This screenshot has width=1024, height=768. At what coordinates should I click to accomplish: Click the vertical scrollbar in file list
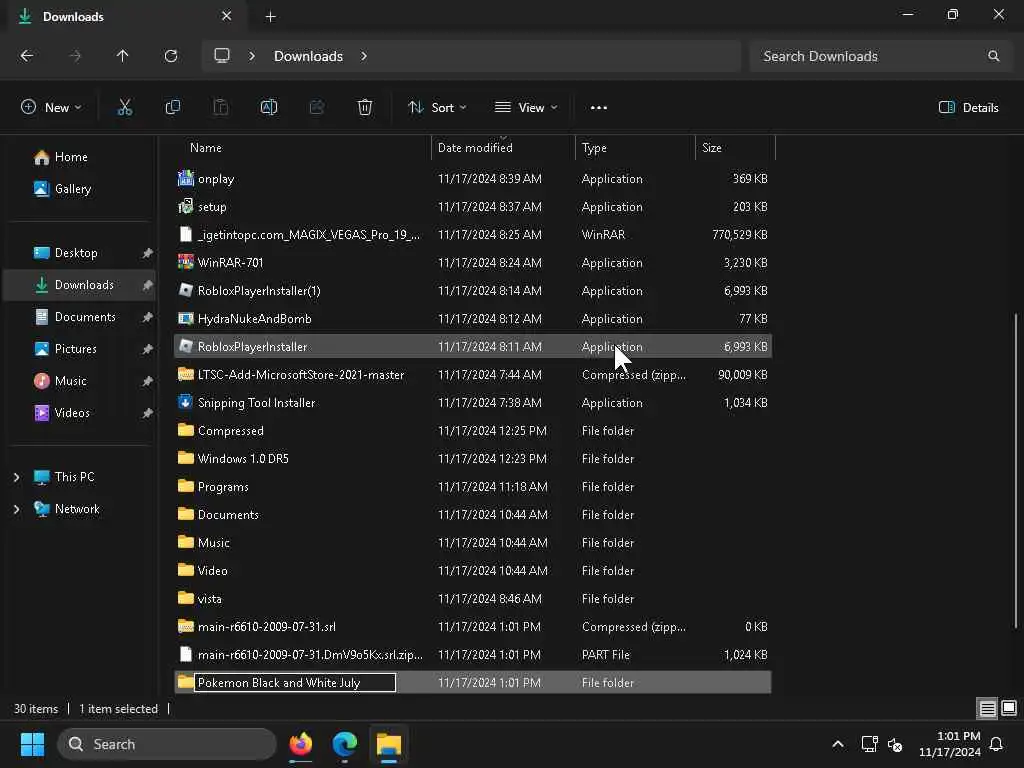[x=1016, y=470]
